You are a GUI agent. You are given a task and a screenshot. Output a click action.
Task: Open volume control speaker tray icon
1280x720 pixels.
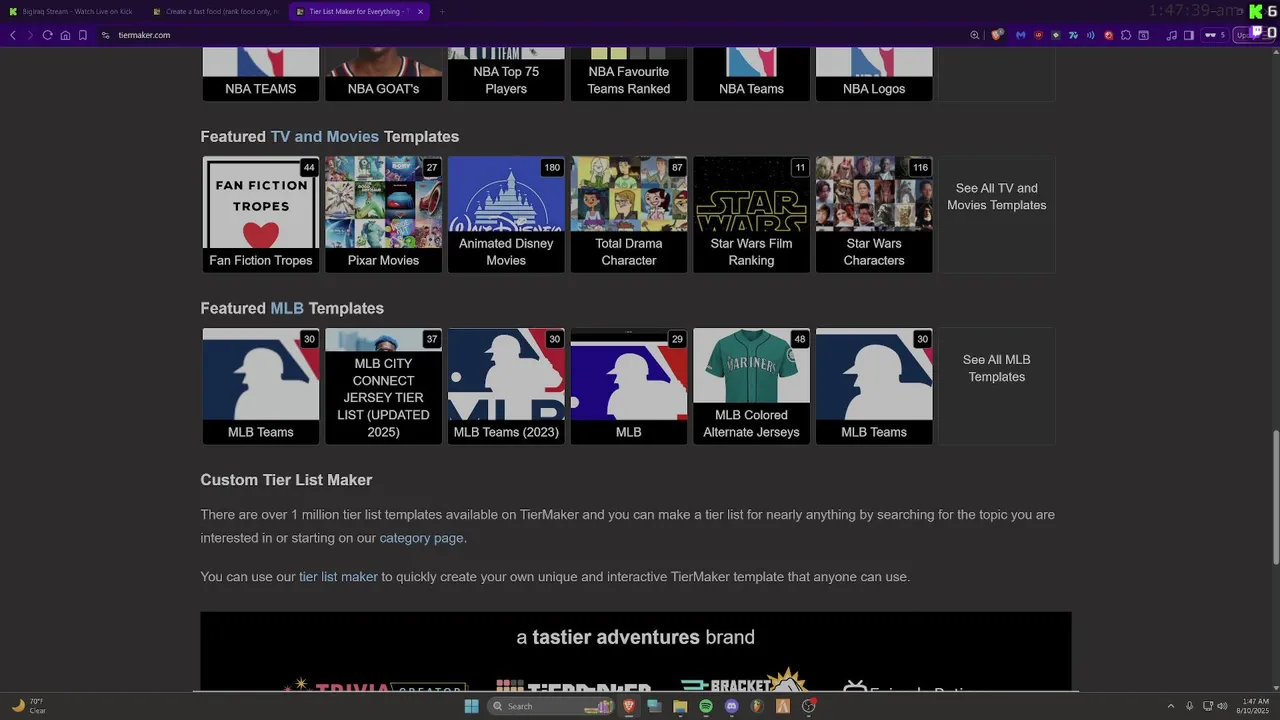[x=1222, y=706]
